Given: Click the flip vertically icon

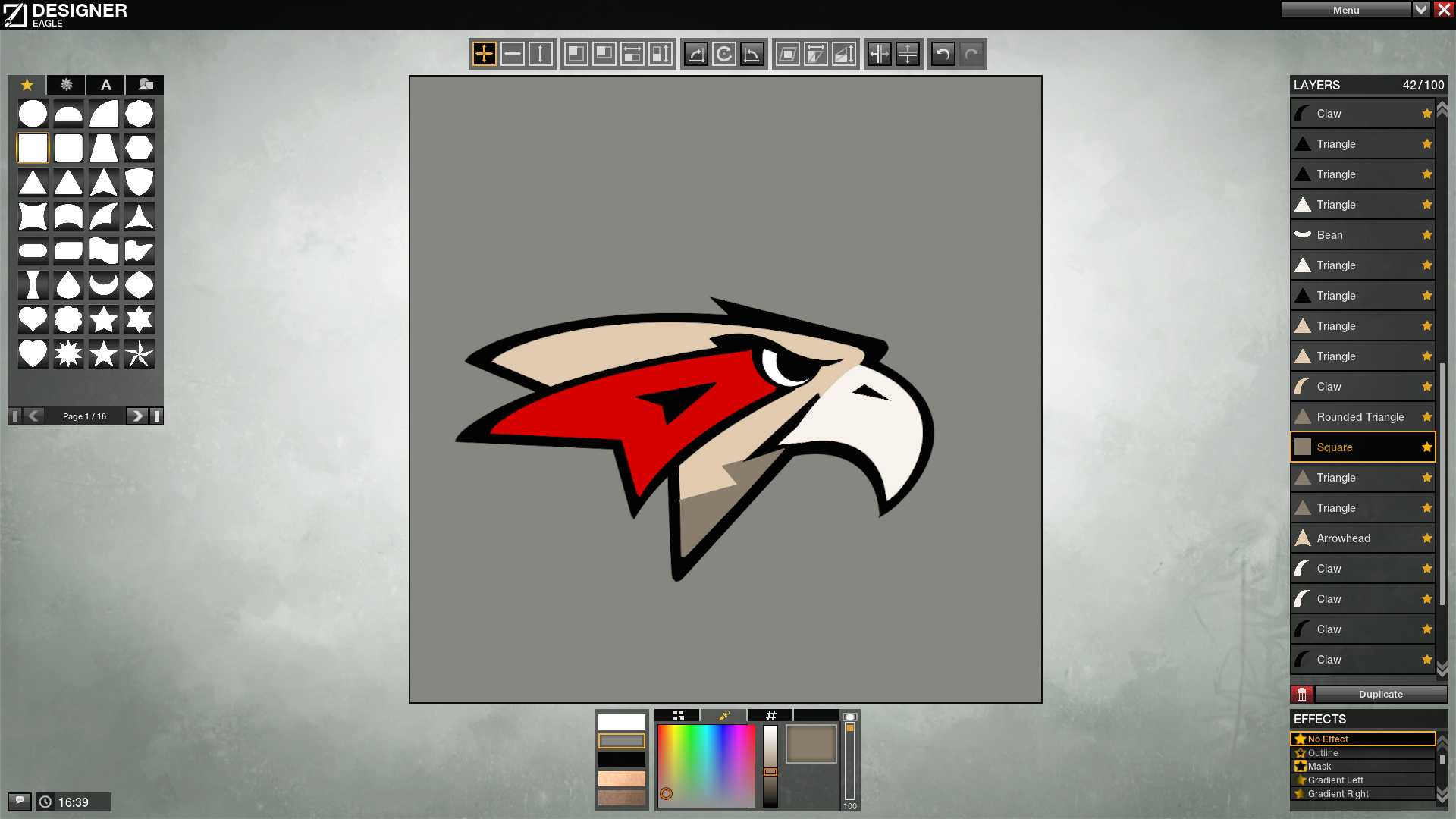Looking at the screenshot, I should (907, 54).
